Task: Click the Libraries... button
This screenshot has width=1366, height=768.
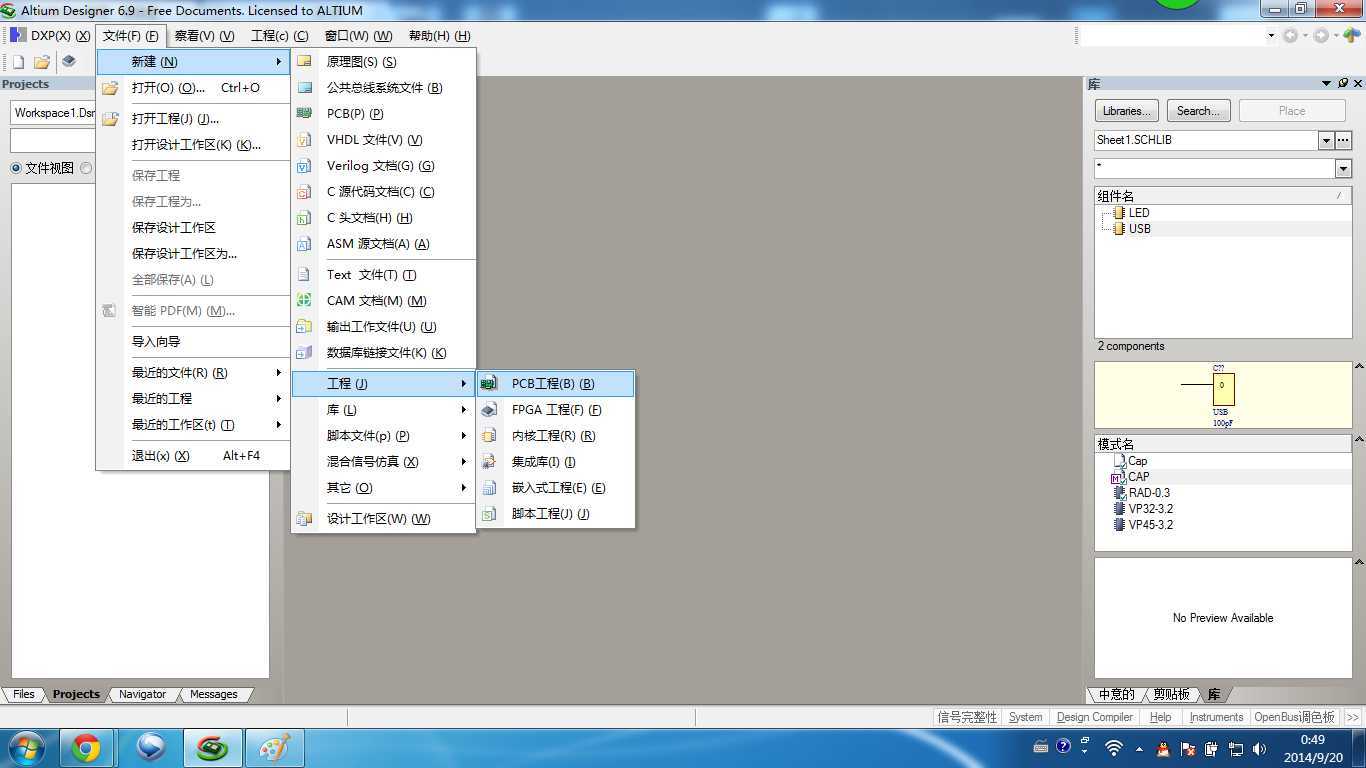Action: [1127, 111]
